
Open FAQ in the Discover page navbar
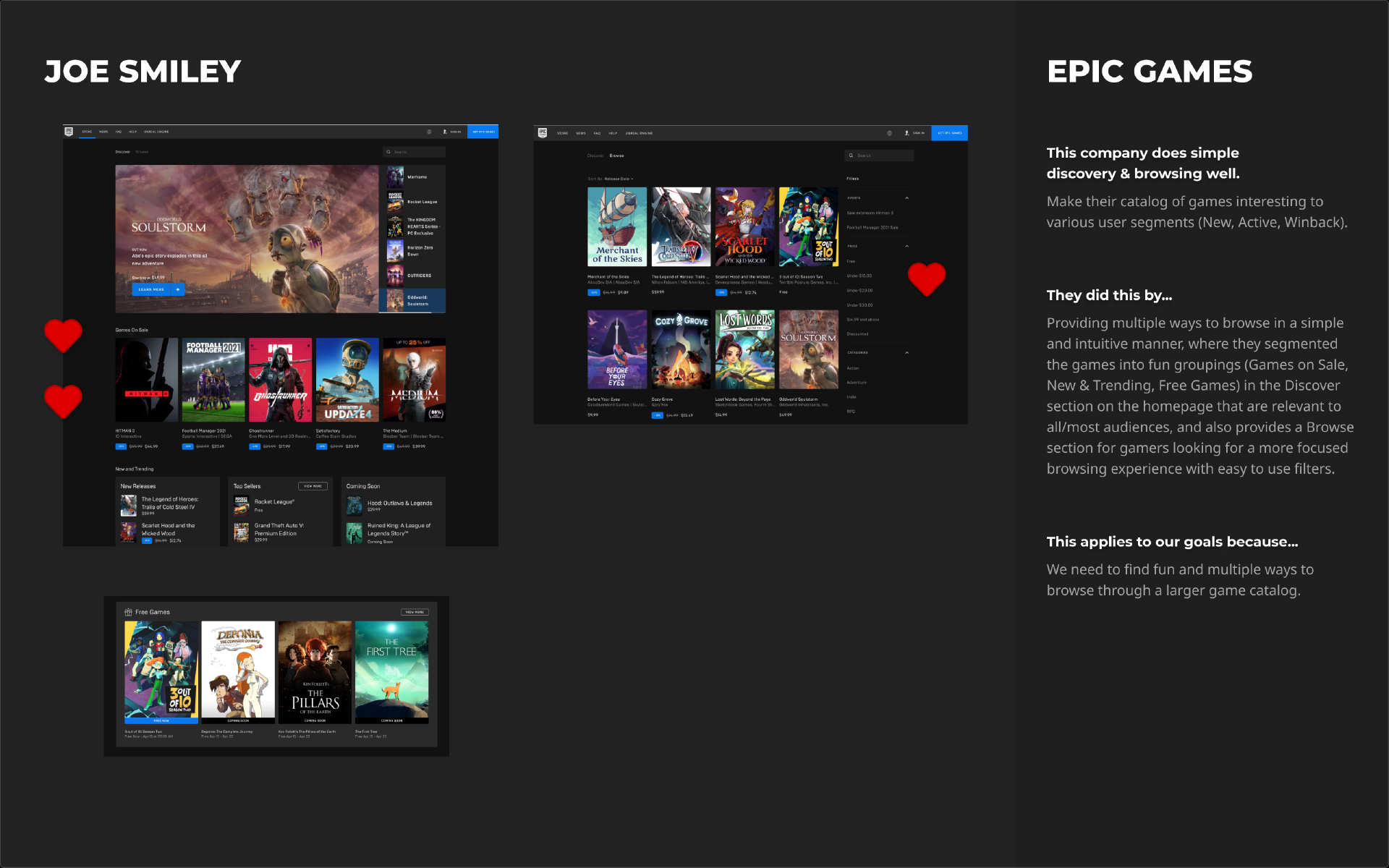[x=119, y=132]
